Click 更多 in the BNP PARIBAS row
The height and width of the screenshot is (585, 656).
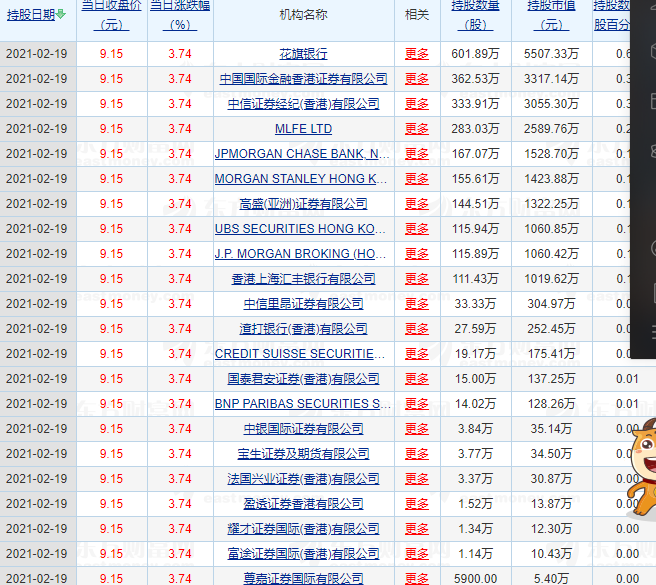coord(417,404)
